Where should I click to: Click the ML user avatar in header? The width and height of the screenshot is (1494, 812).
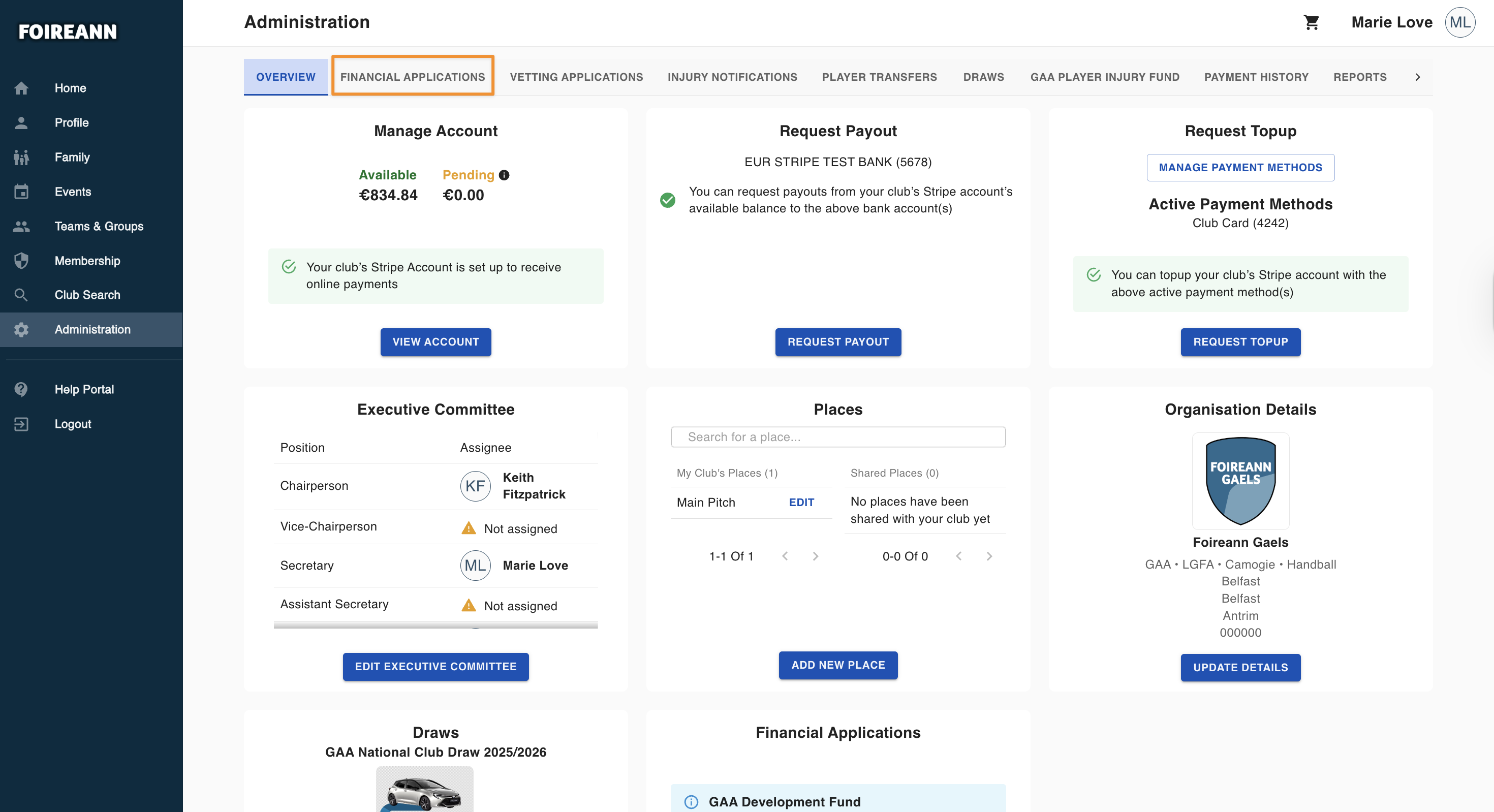coord(1460,22)
